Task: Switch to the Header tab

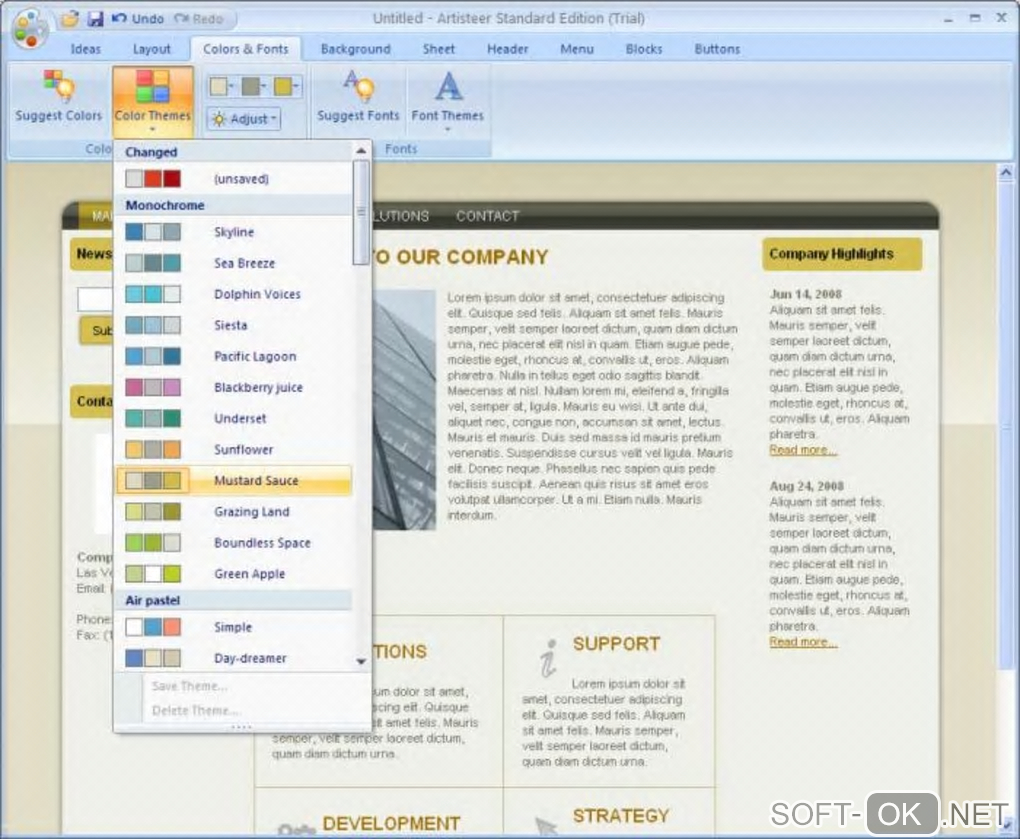Action: click(x=508, y=49)
